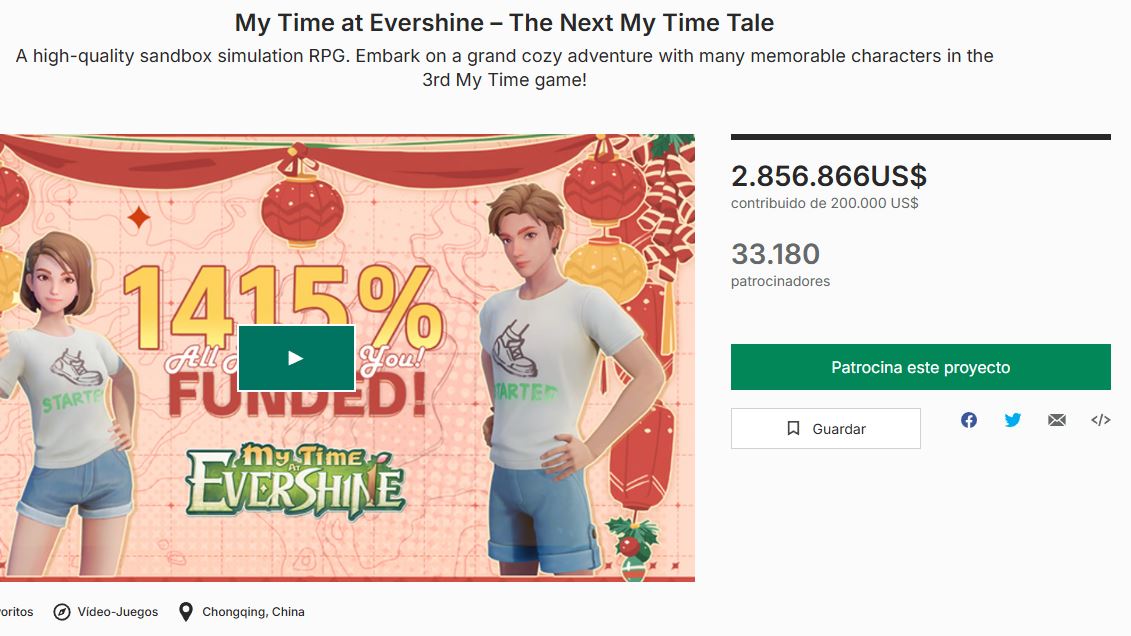Image resolution: width=1131 pixels, height=636 pixels.
Task: Click the 2.856.866US$ pledged amount
Action: [x=829, y=176]
